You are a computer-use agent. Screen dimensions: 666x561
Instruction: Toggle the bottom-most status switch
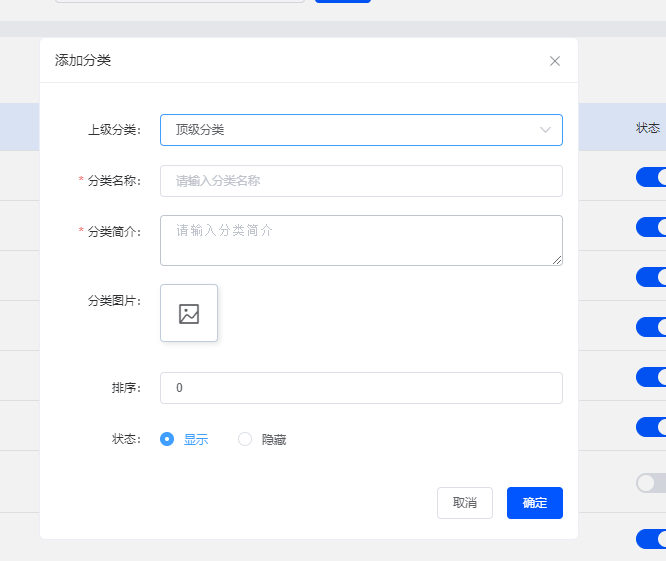651,539
